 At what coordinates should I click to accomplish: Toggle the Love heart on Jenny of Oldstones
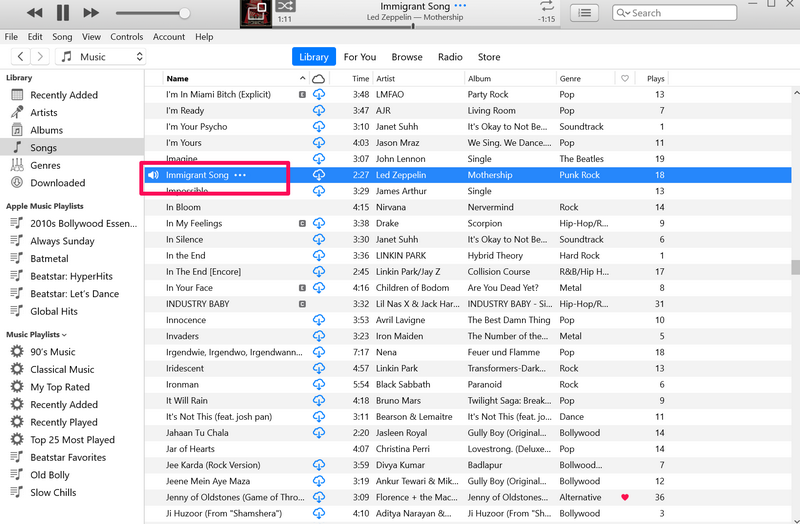pos(625,497)
